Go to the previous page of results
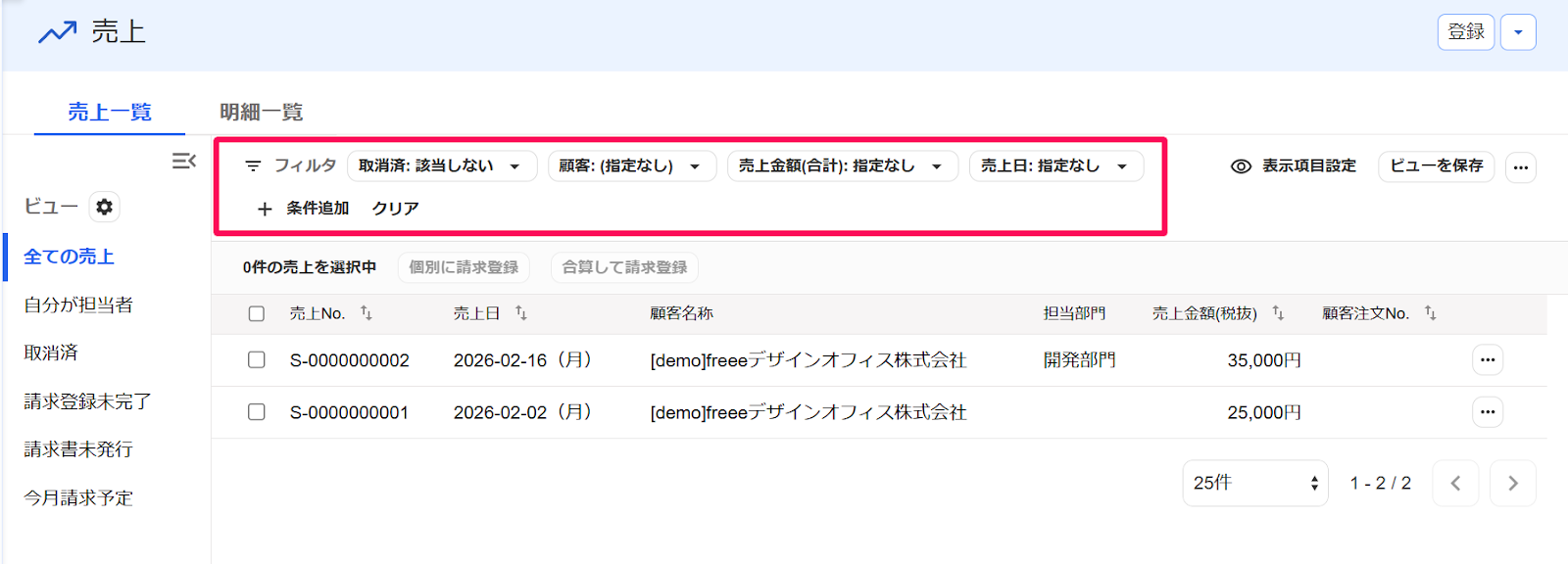Viewport: 1568px width, 564px height. pyautogui.click(x=1455, y=483)
